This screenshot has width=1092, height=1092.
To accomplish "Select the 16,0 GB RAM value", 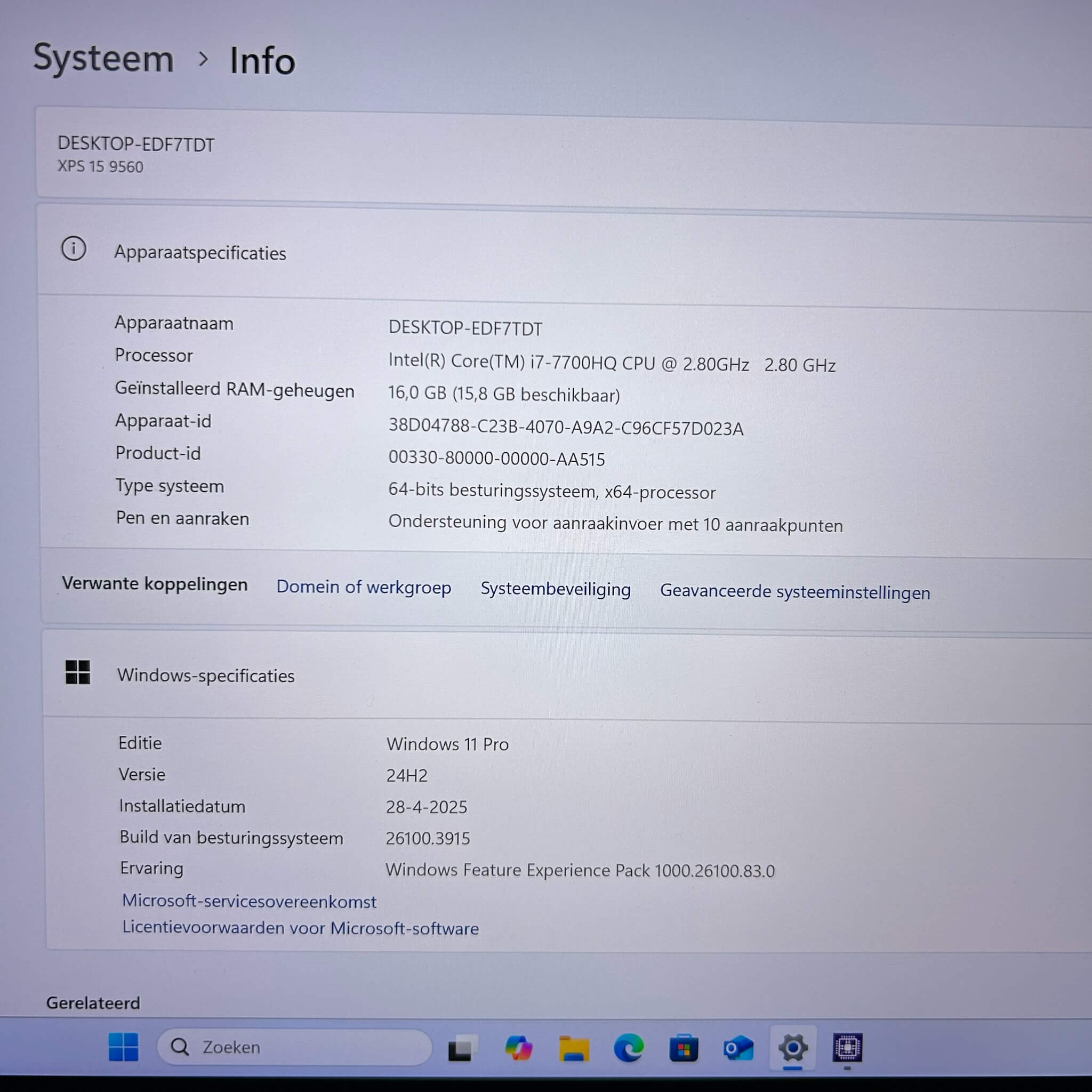I will (x=503, y=394).
